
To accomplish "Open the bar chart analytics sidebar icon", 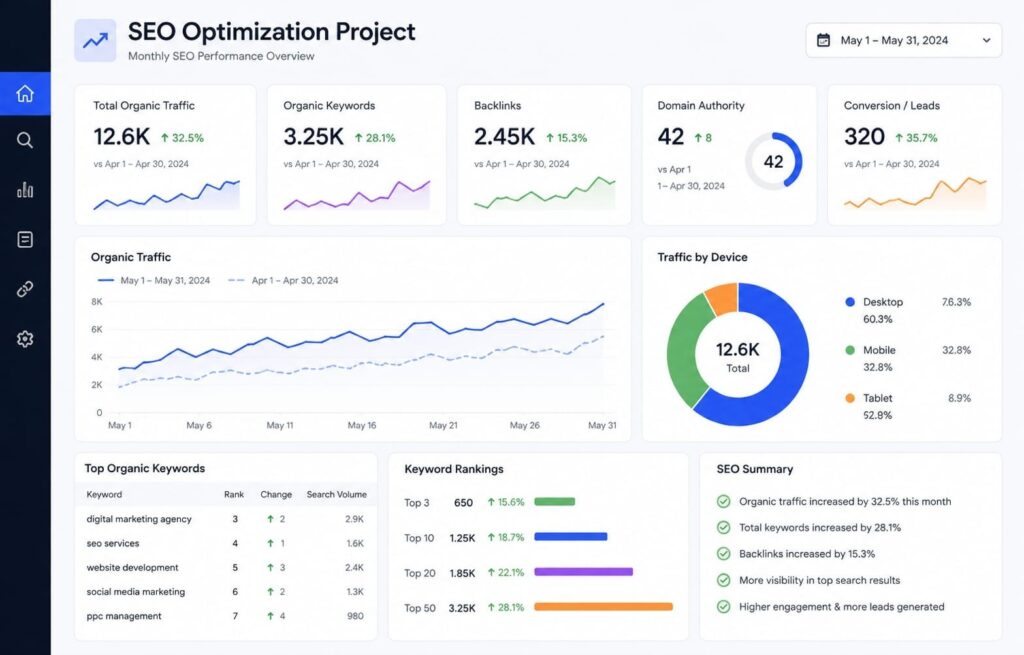I will click(25, 190).
